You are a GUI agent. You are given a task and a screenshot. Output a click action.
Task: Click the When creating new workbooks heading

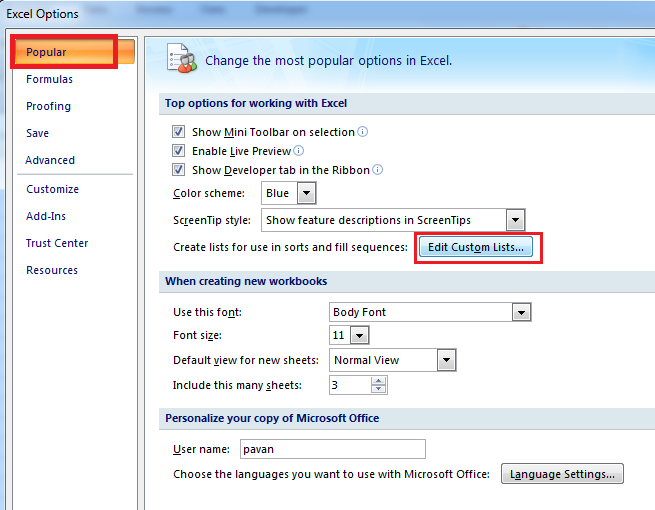[246, 281]
